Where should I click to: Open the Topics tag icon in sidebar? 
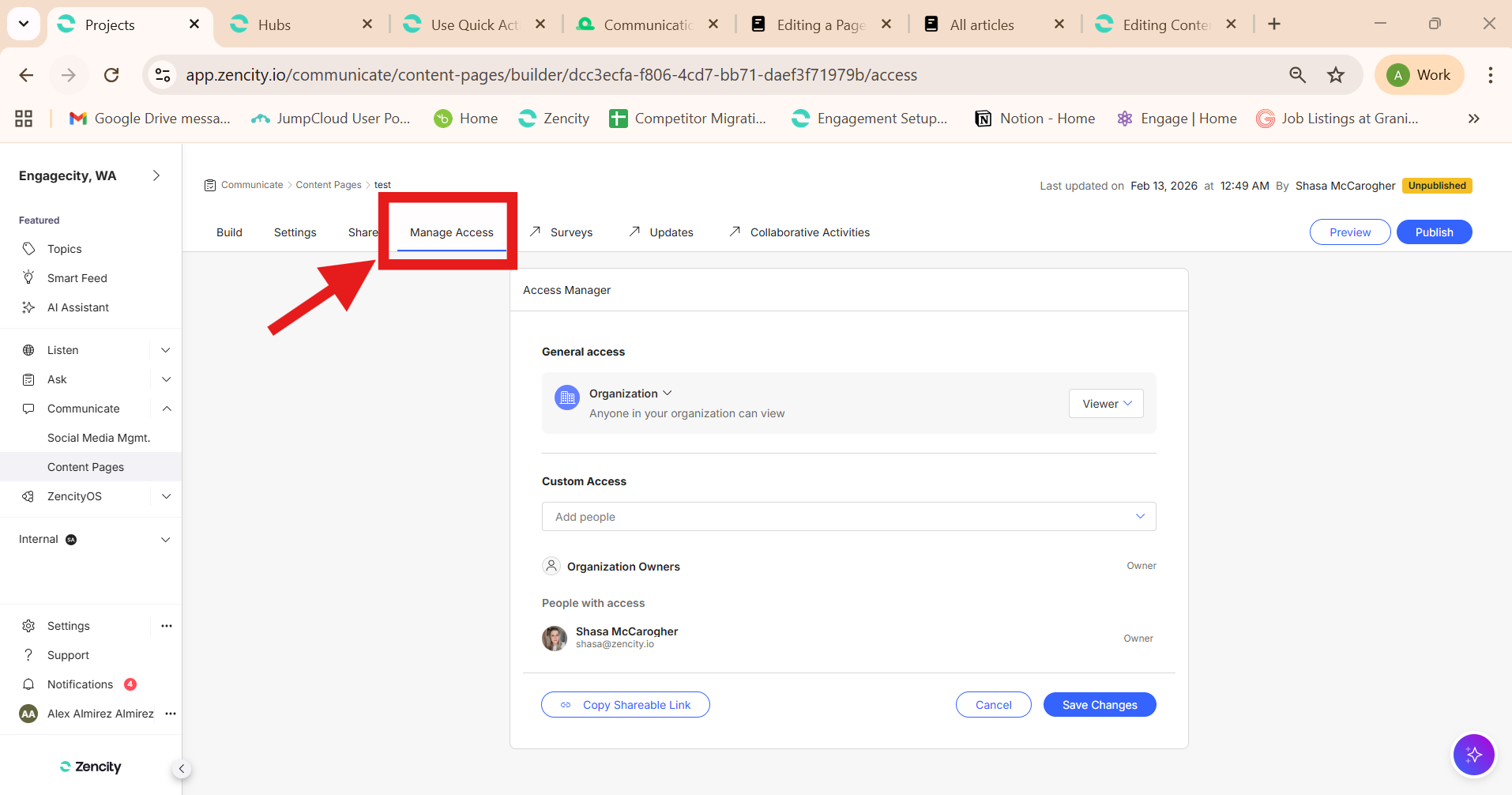pos(28,249)
